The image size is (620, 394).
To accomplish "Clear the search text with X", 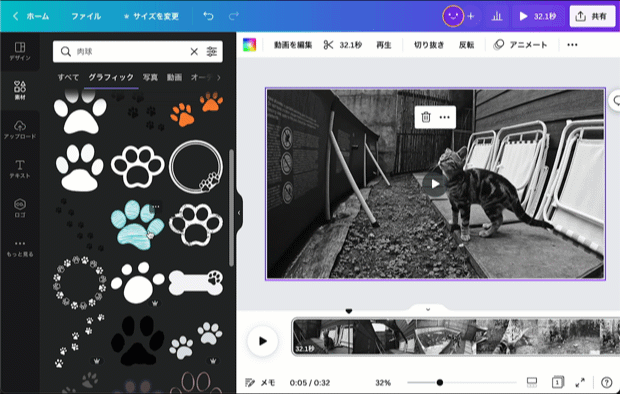I will pos(194,51).
